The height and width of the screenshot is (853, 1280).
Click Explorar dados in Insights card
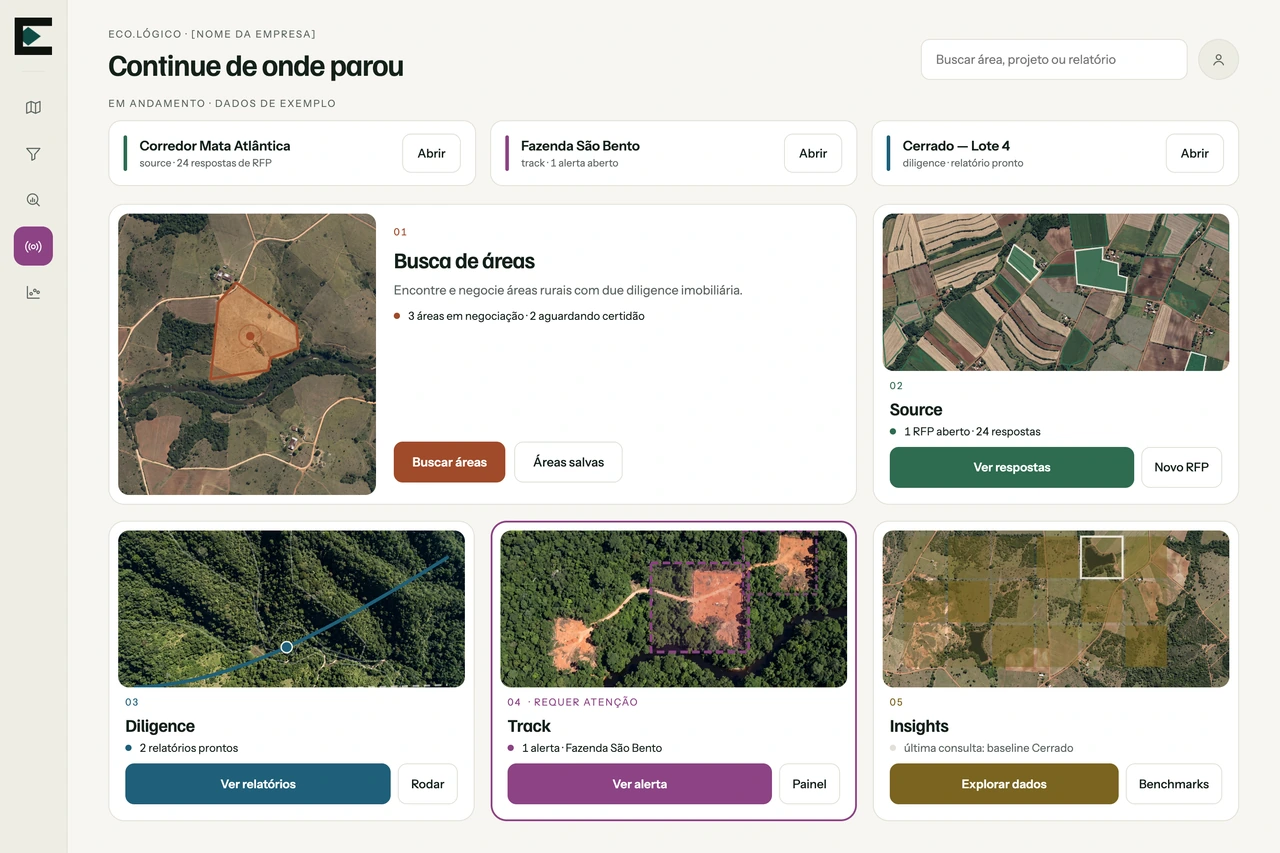1004,784
